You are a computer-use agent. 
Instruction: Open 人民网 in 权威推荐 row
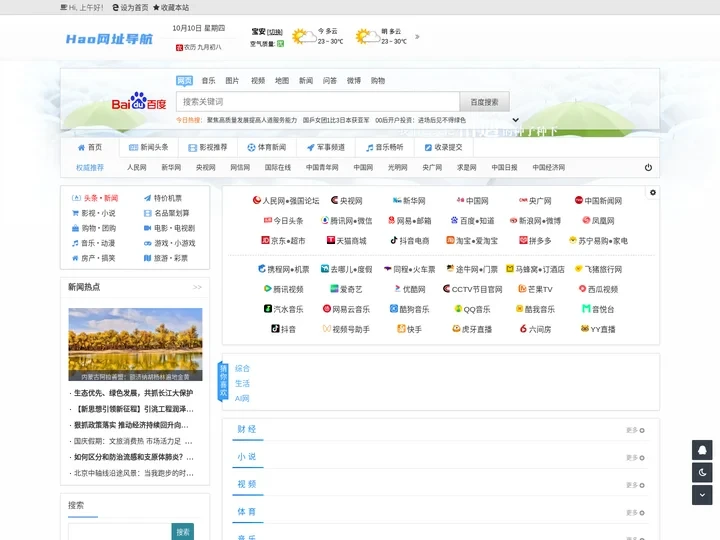[x=137, y=168]
